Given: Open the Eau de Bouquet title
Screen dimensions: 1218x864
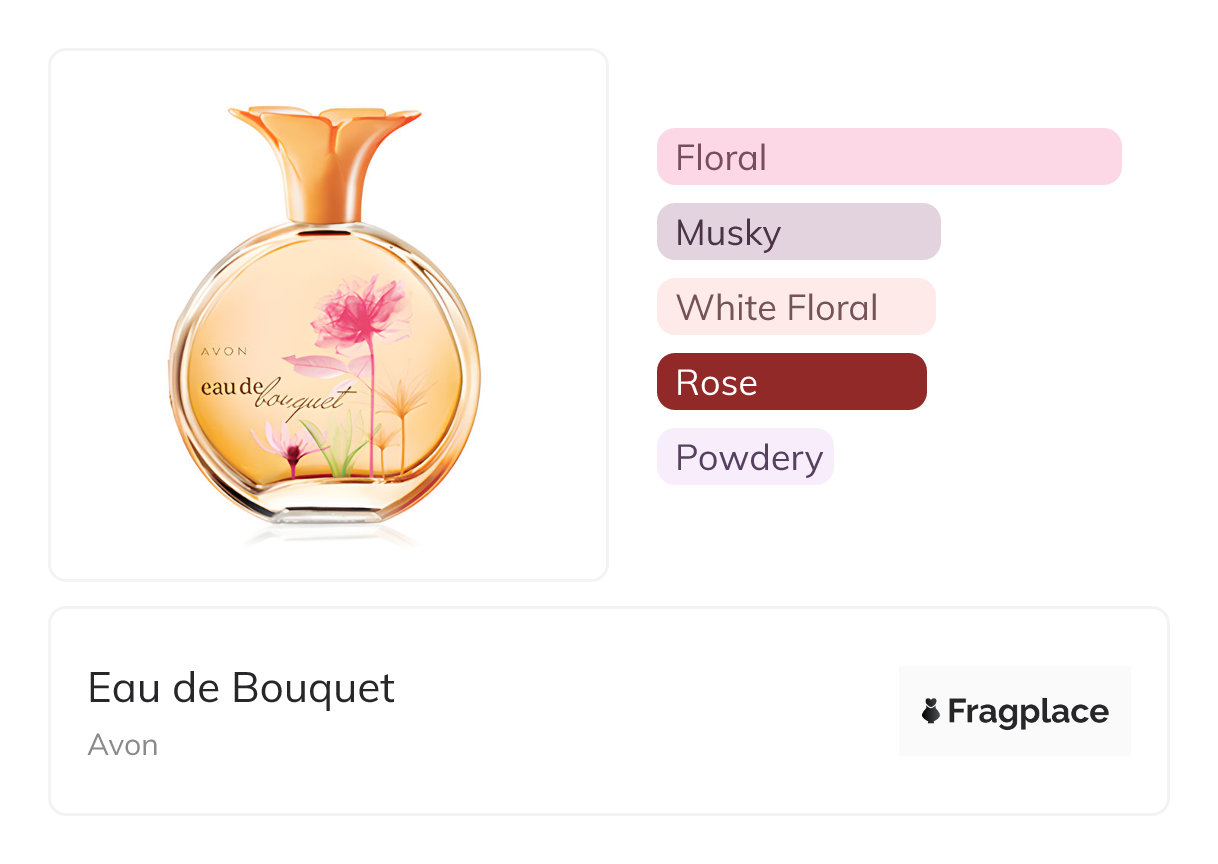Looking at the screenshot, I should point(241,688).
